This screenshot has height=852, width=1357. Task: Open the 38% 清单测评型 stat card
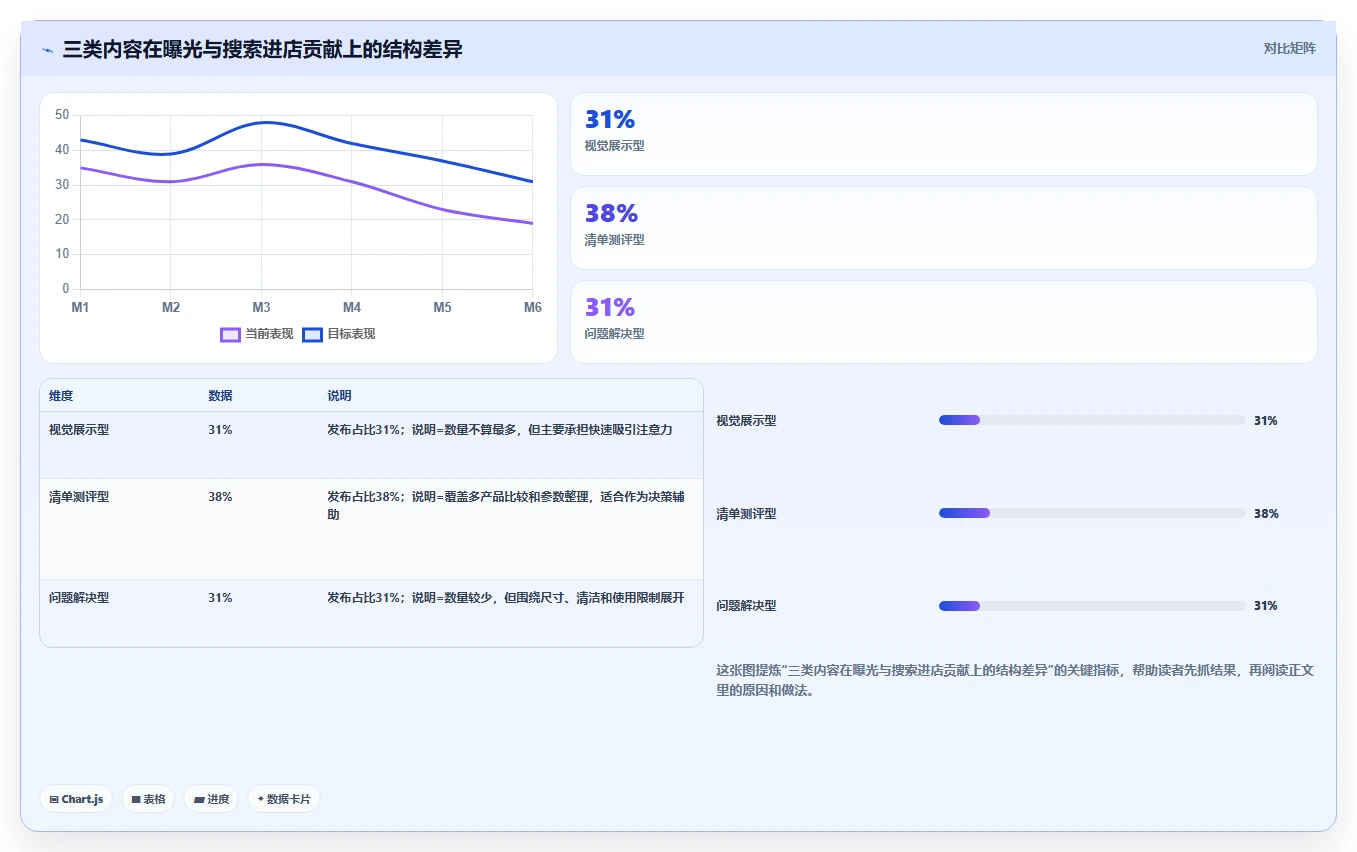(x=943, y=228)
